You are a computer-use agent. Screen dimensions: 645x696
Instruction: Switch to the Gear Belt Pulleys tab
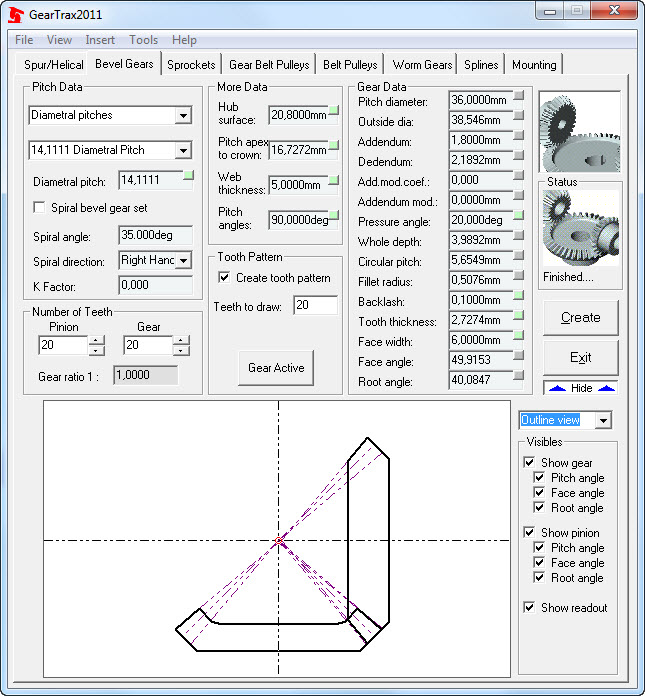point(269,65)
